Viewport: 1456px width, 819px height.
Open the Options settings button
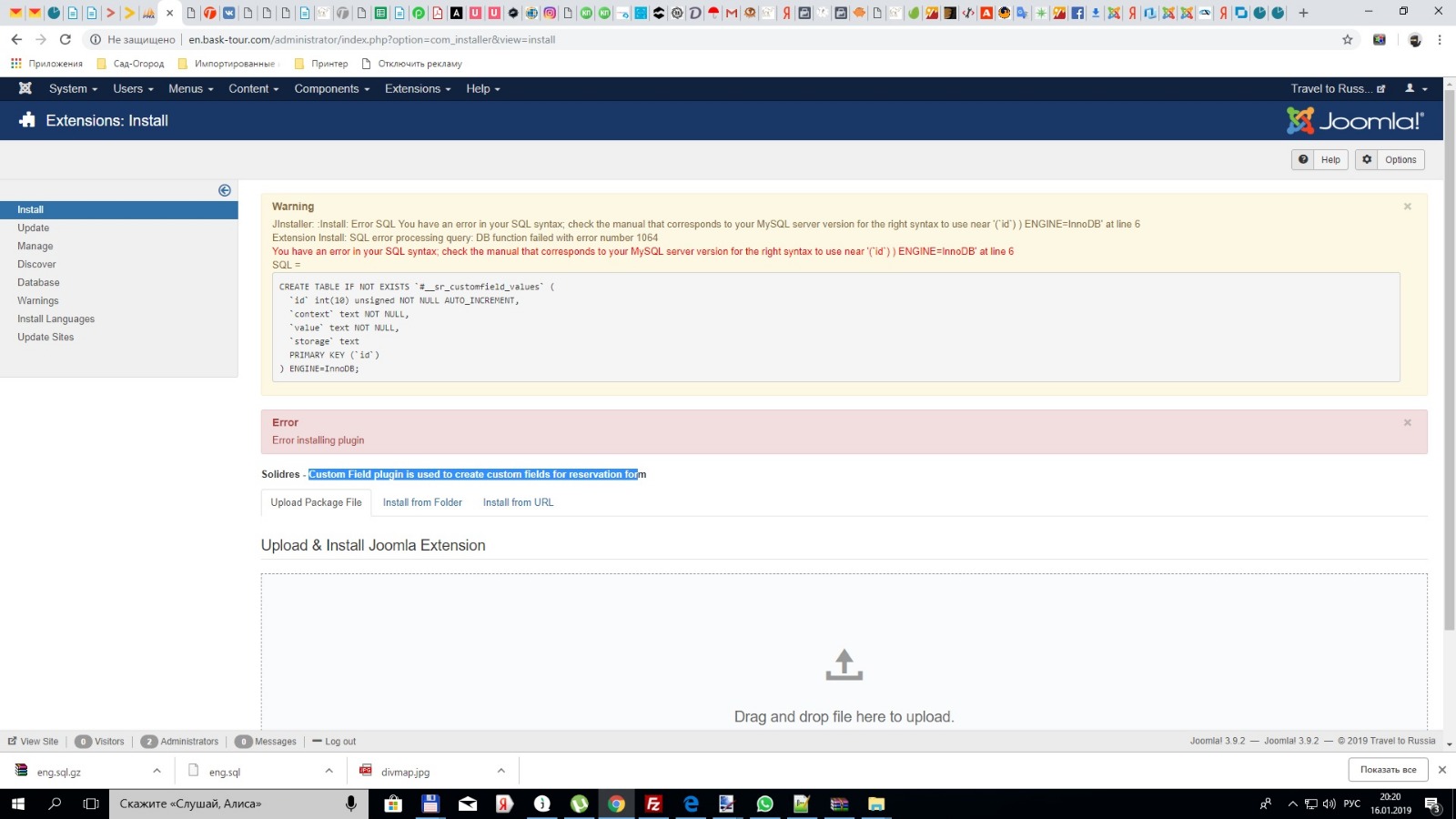tap(1390, 159)
